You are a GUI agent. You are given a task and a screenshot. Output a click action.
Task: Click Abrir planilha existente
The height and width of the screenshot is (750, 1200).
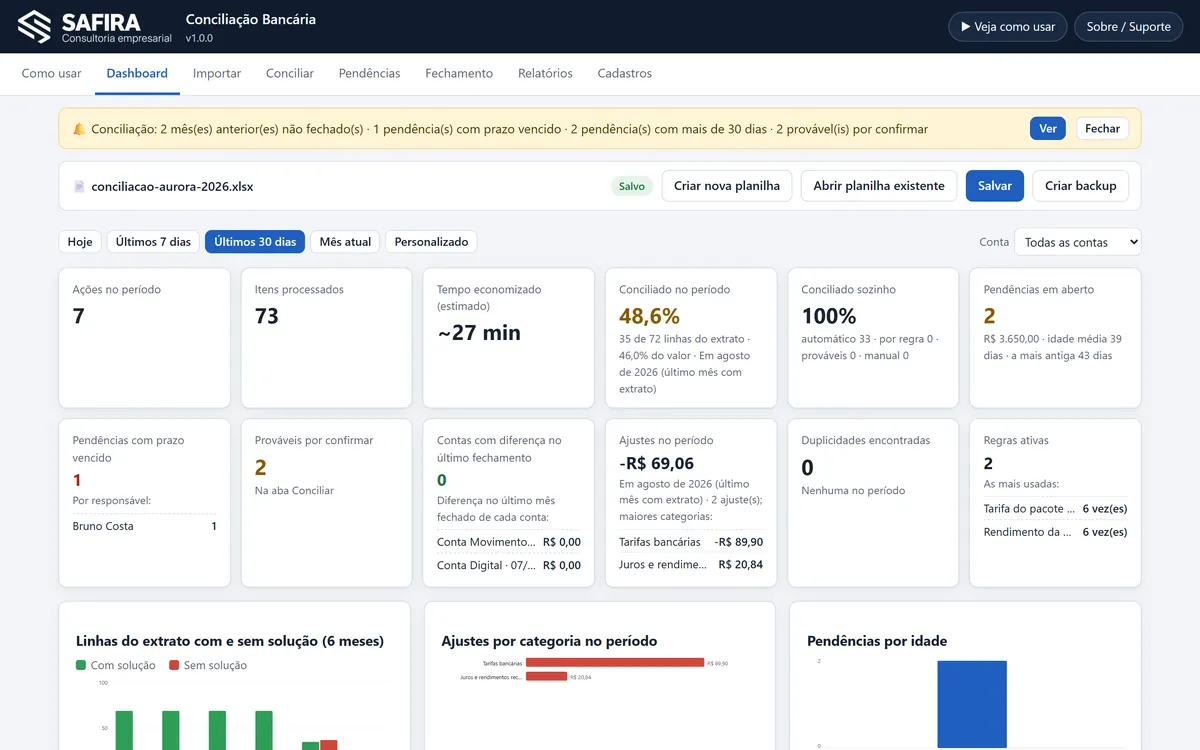point(879,186)
